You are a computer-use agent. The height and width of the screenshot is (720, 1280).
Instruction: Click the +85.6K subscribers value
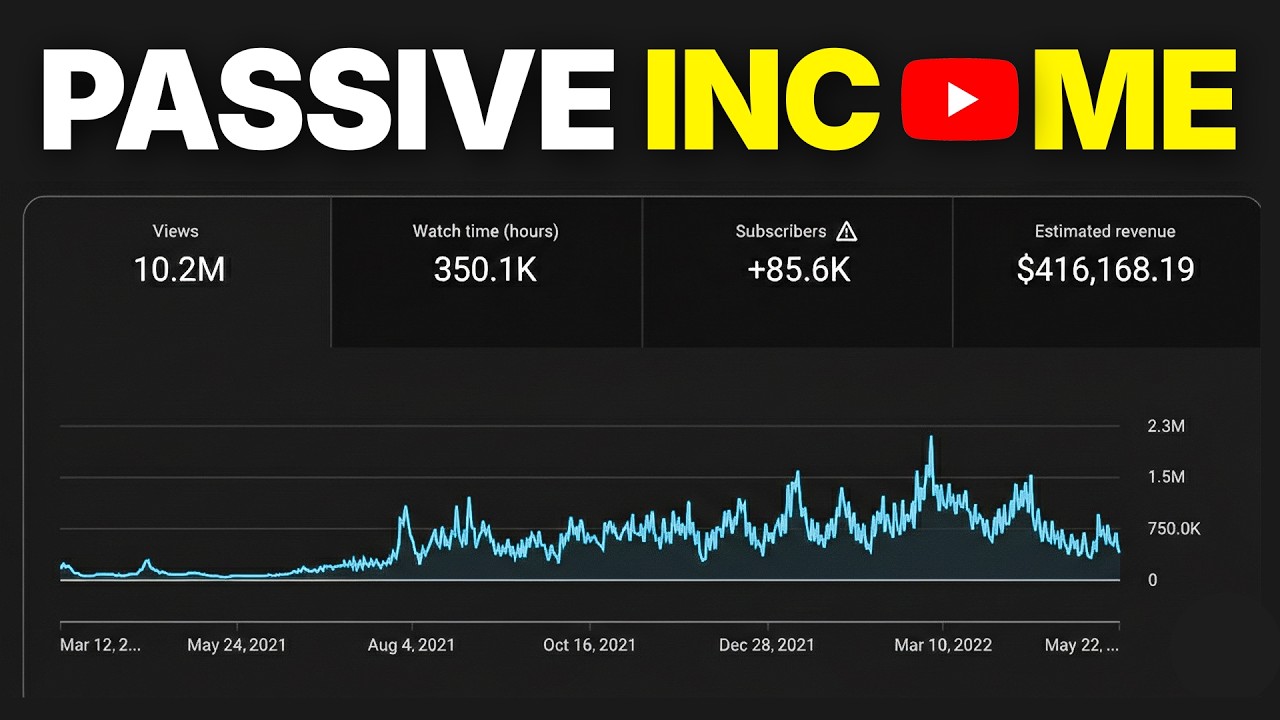point(799,270)
